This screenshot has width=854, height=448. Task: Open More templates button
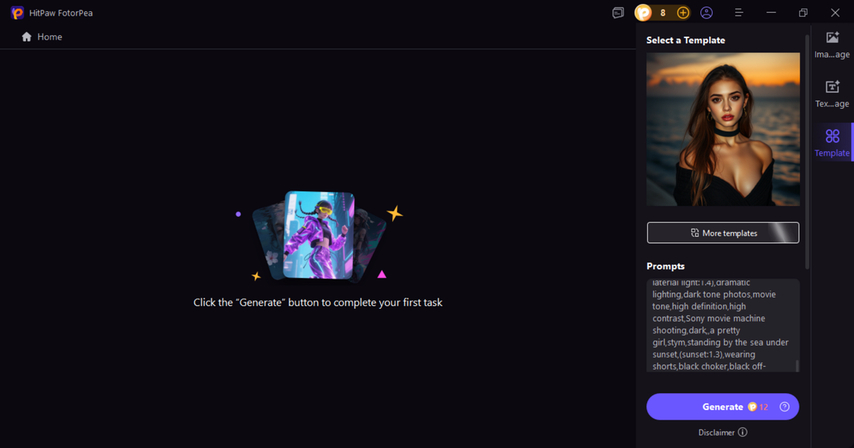tap(723, 233)
